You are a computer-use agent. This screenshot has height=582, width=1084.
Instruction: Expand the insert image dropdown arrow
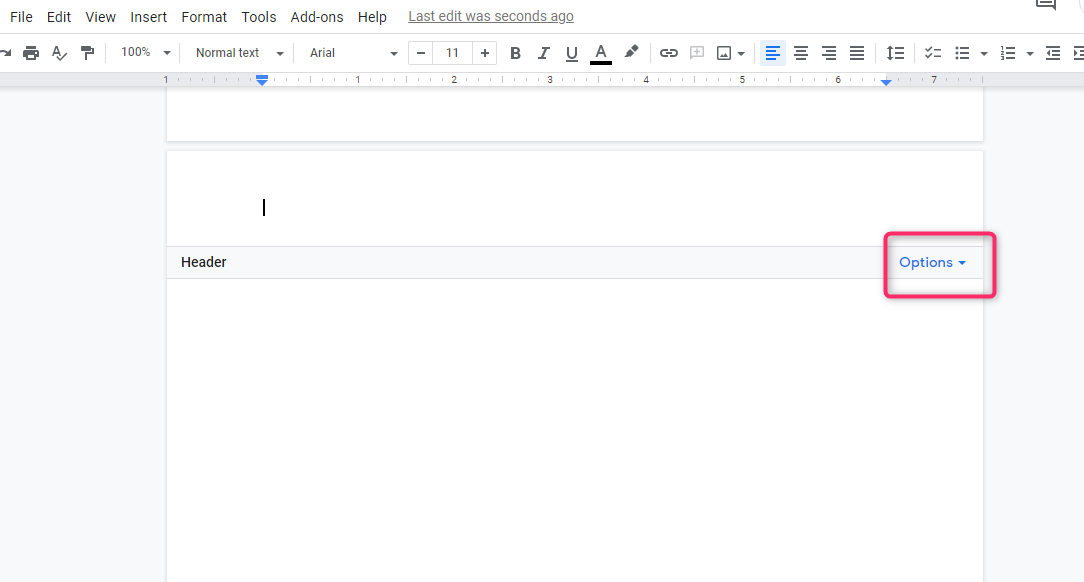tap(741, 53)
